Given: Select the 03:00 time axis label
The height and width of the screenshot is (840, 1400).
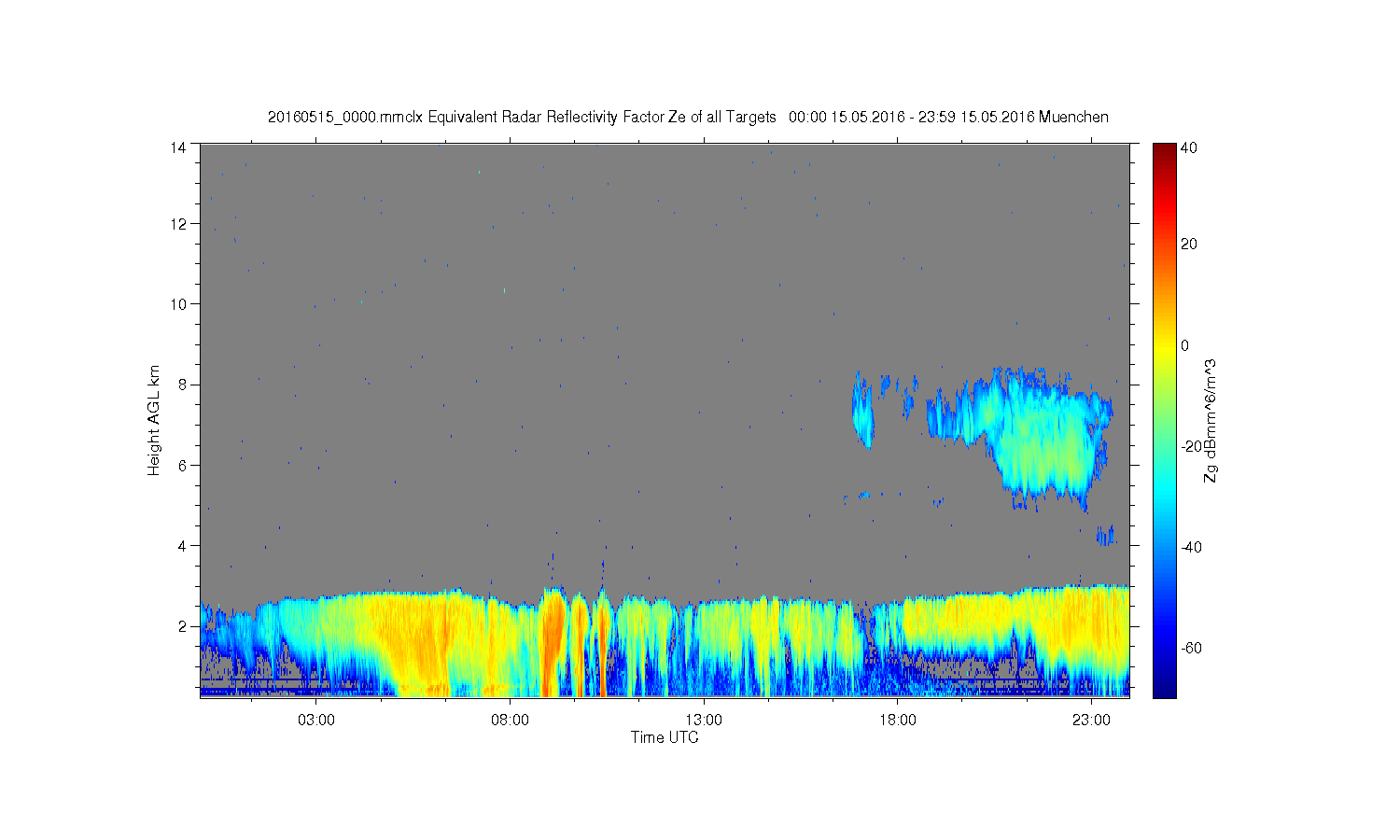Looking at the screenshot, I should (x=316, y=720).
